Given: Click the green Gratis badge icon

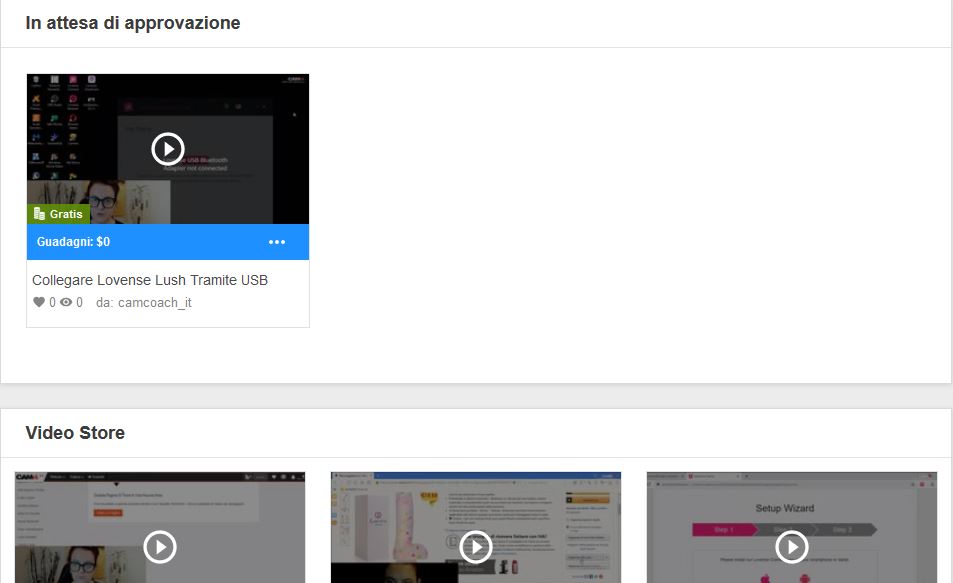Looking at the screenshot, I should [40, 214].
